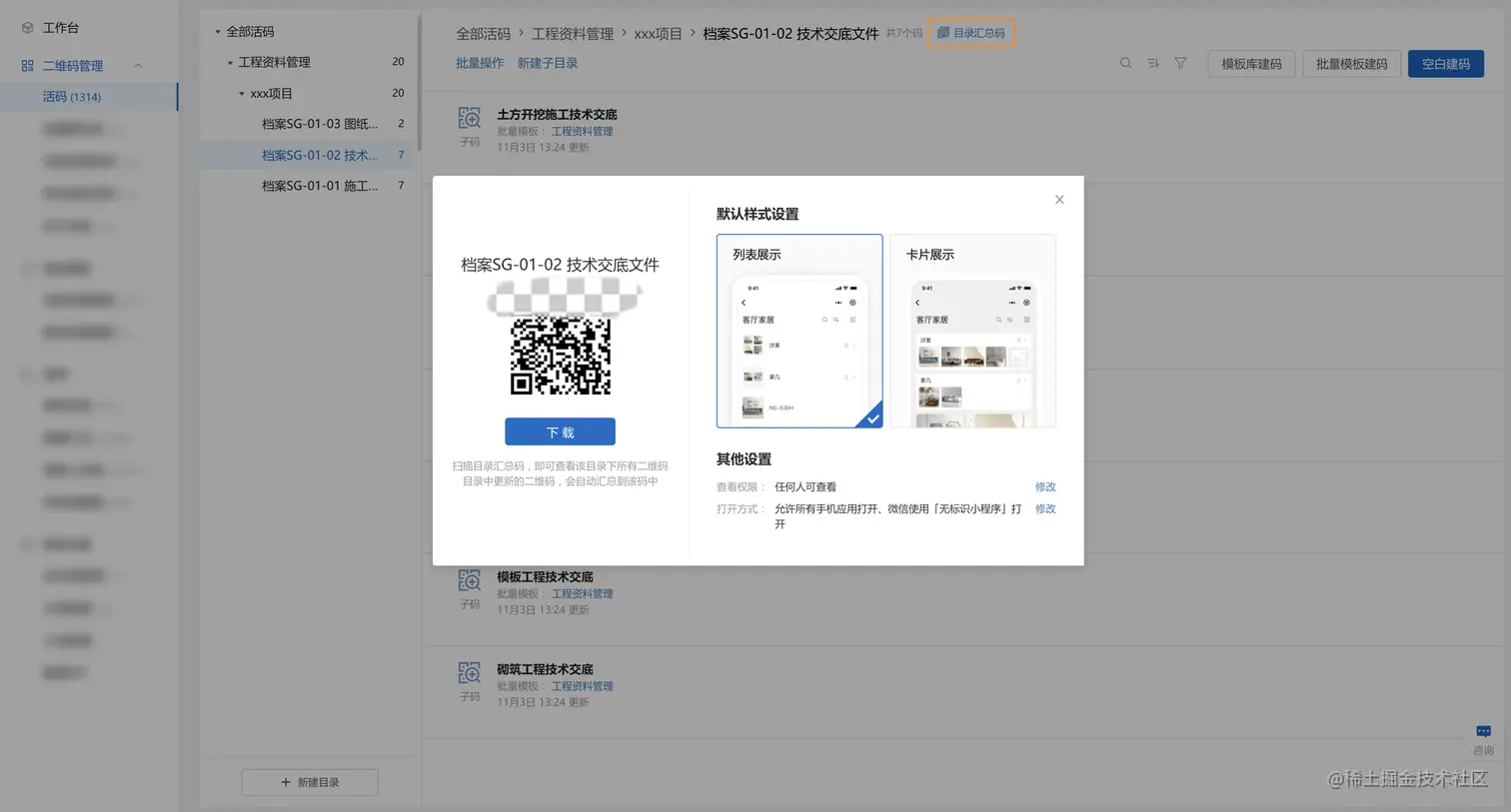The image size is (1511, 812).
Task: Click 批量操作 link
Action: coord(480,63)
